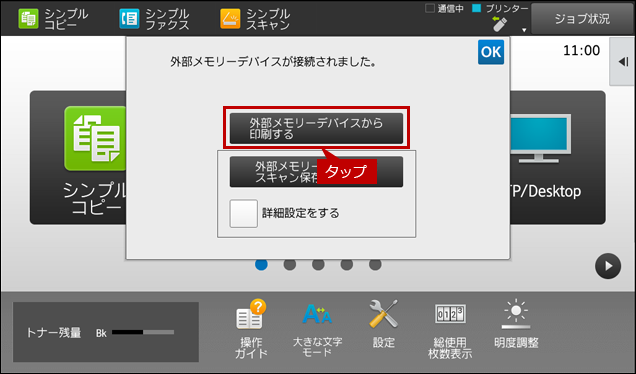The image size is (636, 374).
Task: Expand the dropdown arrow beside USB icon
Action: pos(524,30)
